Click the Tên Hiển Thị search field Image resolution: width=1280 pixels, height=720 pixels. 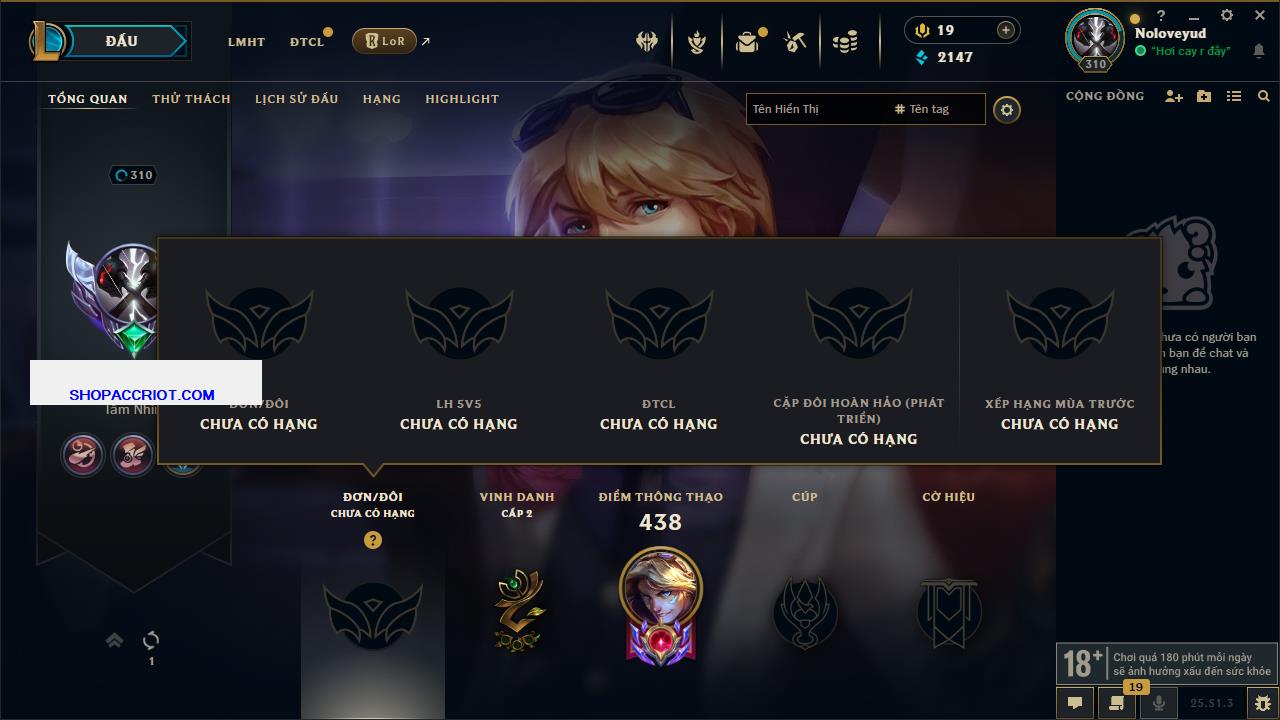818,109
